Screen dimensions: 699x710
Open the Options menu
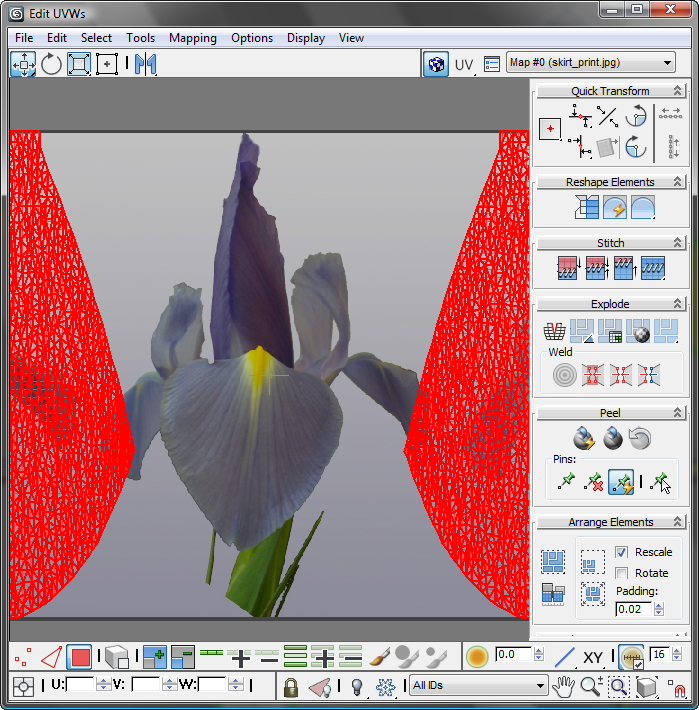(252, 38)
